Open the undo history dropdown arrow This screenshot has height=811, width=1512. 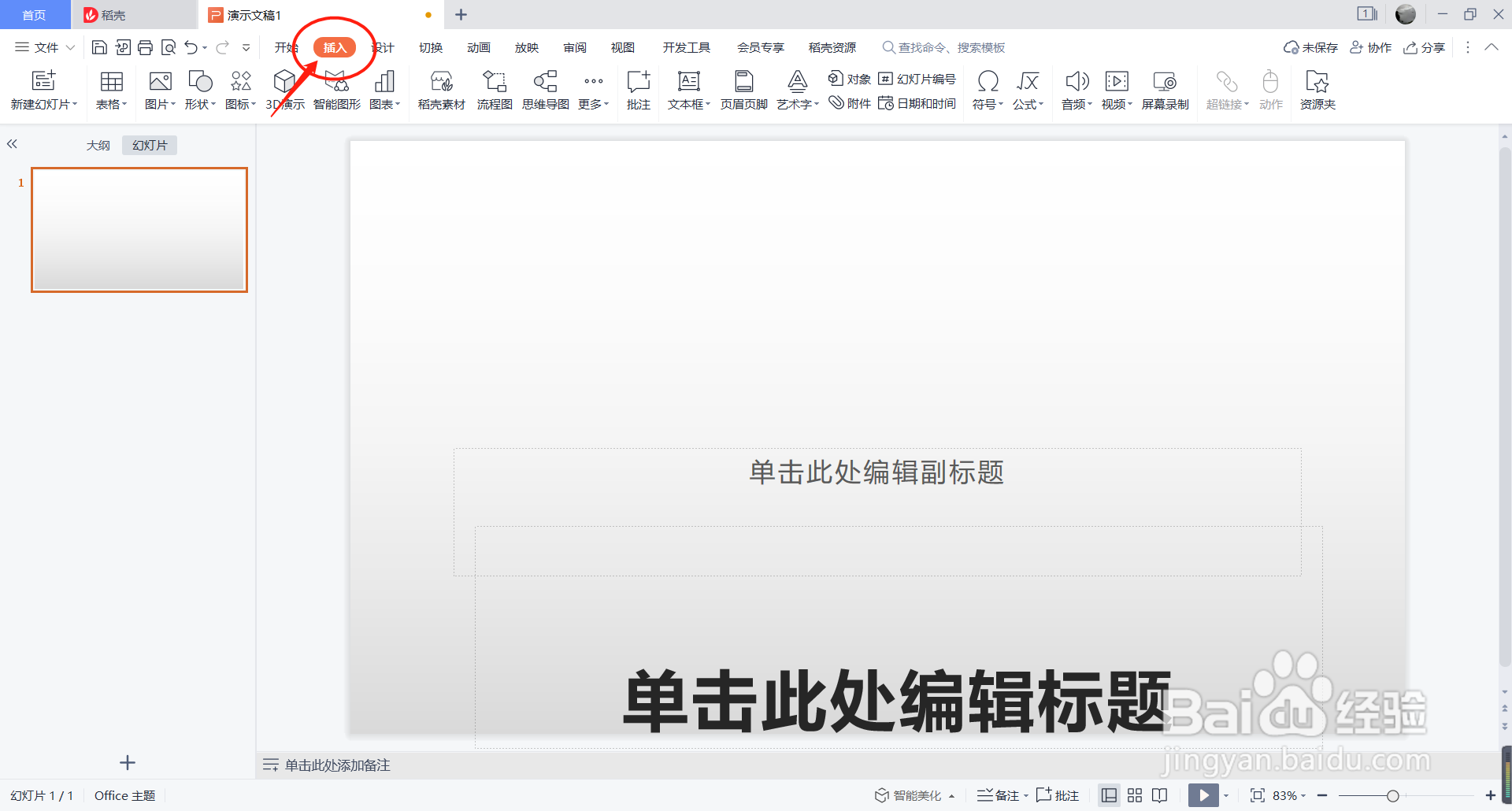pyautogui.click(x=205, y=48)
